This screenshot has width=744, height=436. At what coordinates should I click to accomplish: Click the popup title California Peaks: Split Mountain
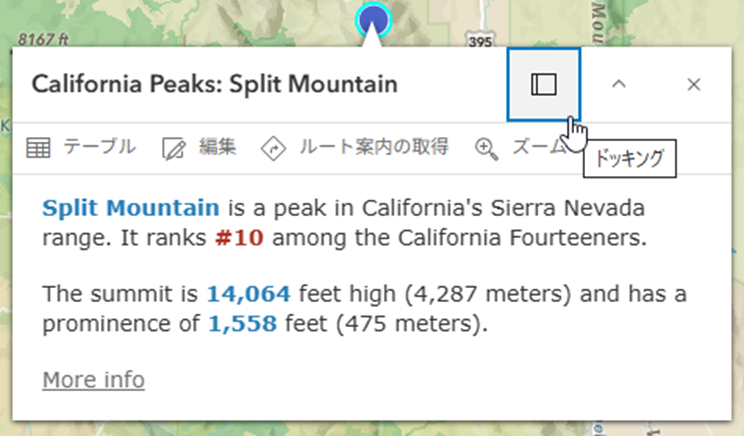click(x=215, y=85)
